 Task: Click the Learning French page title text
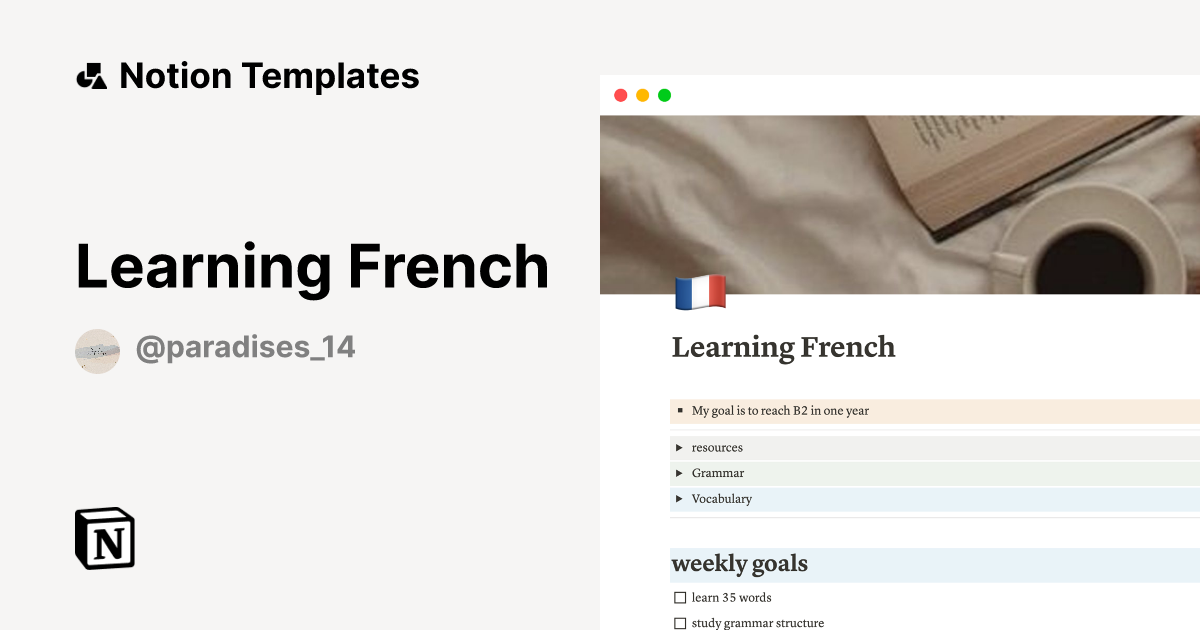click(x=782, y=348)
